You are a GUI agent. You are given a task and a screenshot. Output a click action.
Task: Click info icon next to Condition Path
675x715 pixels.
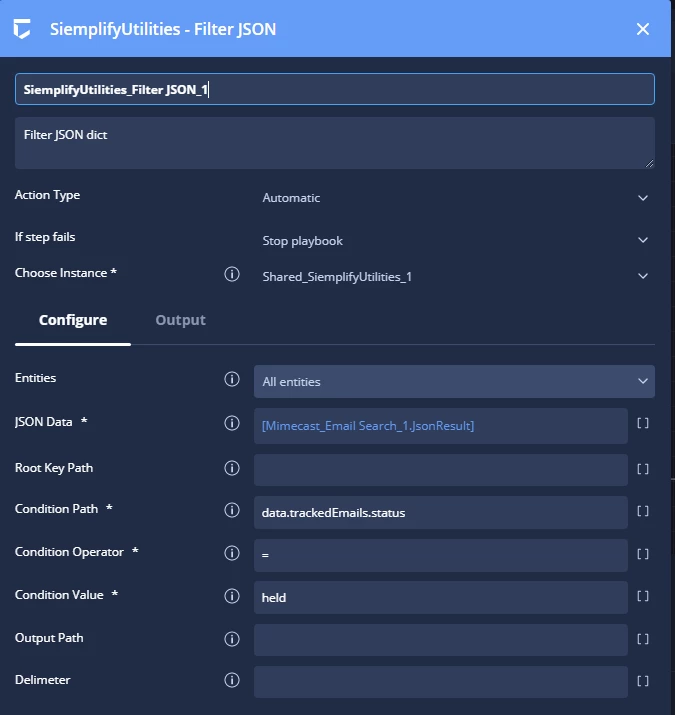click(x=232, y=510)
